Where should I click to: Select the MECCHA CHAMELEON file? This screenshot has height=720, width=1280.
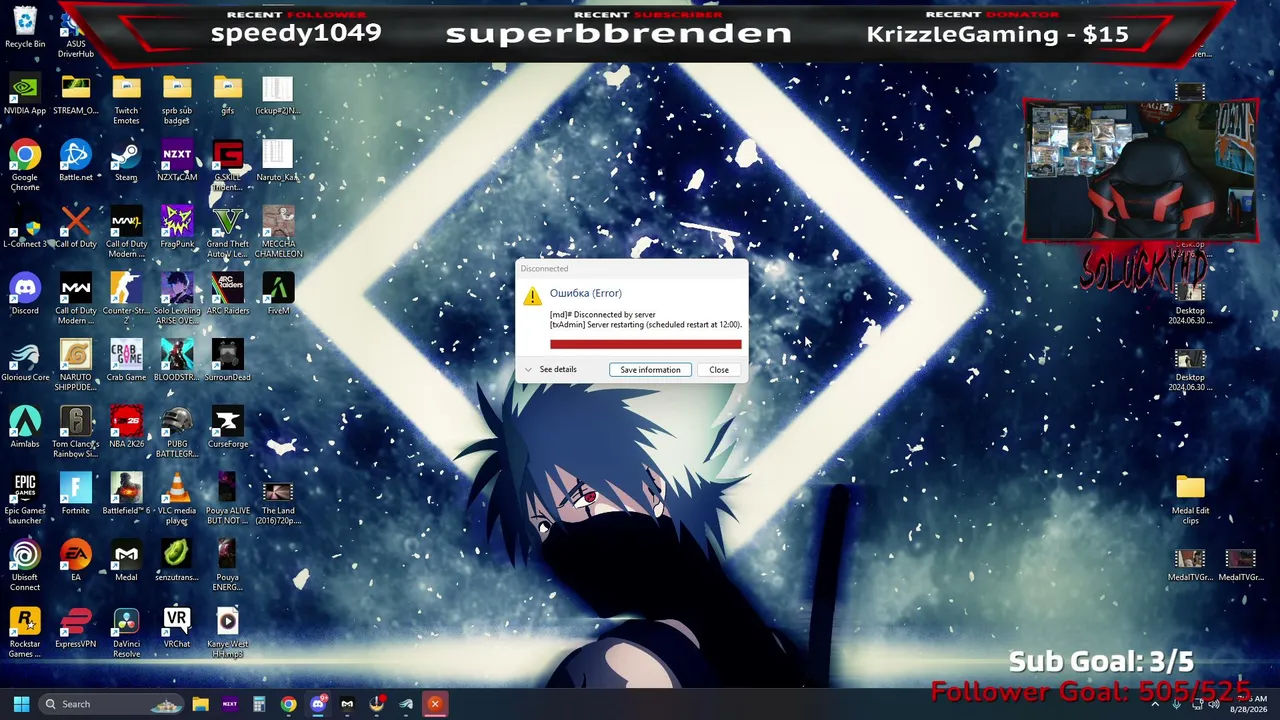pos(278,233)
